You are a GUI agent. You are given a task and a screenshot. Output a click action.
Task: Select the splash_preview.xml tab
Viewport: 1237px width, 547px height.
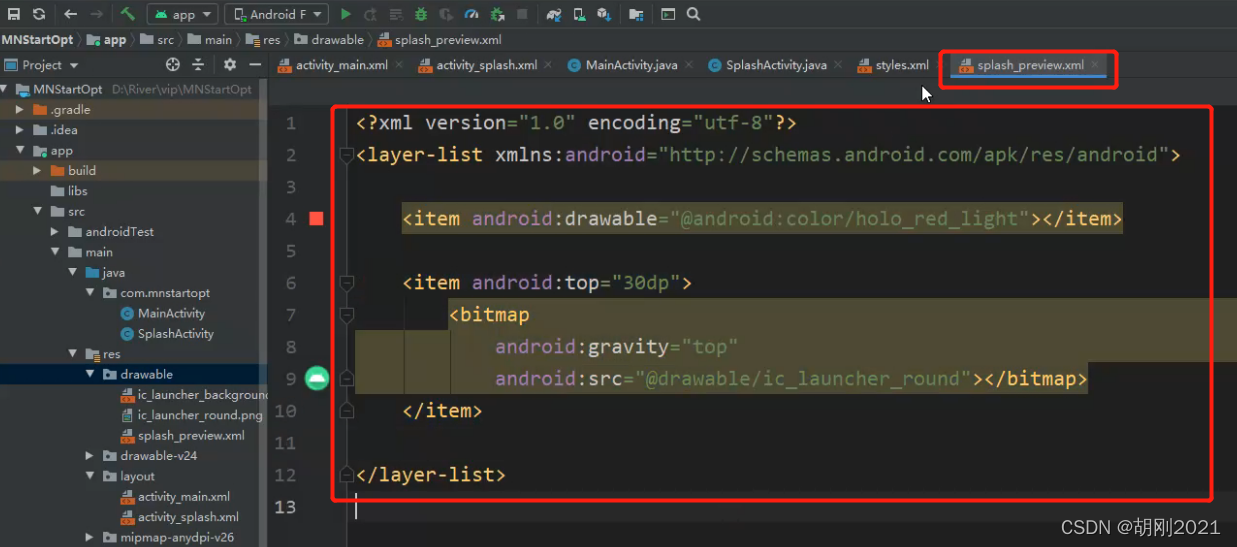tap(1030, 65)
